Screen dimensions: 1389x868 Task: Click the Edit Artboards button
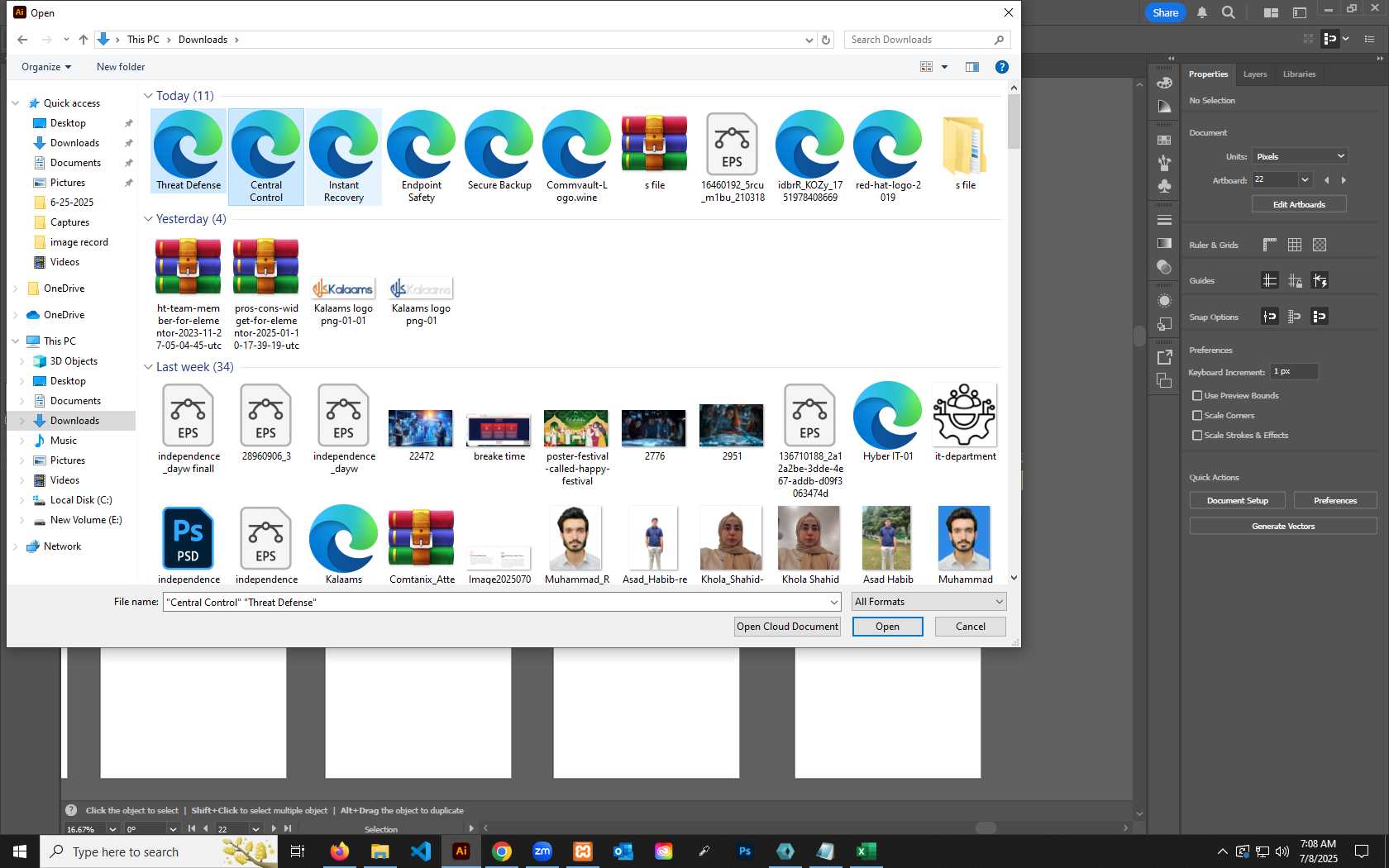click(1299, 204)
